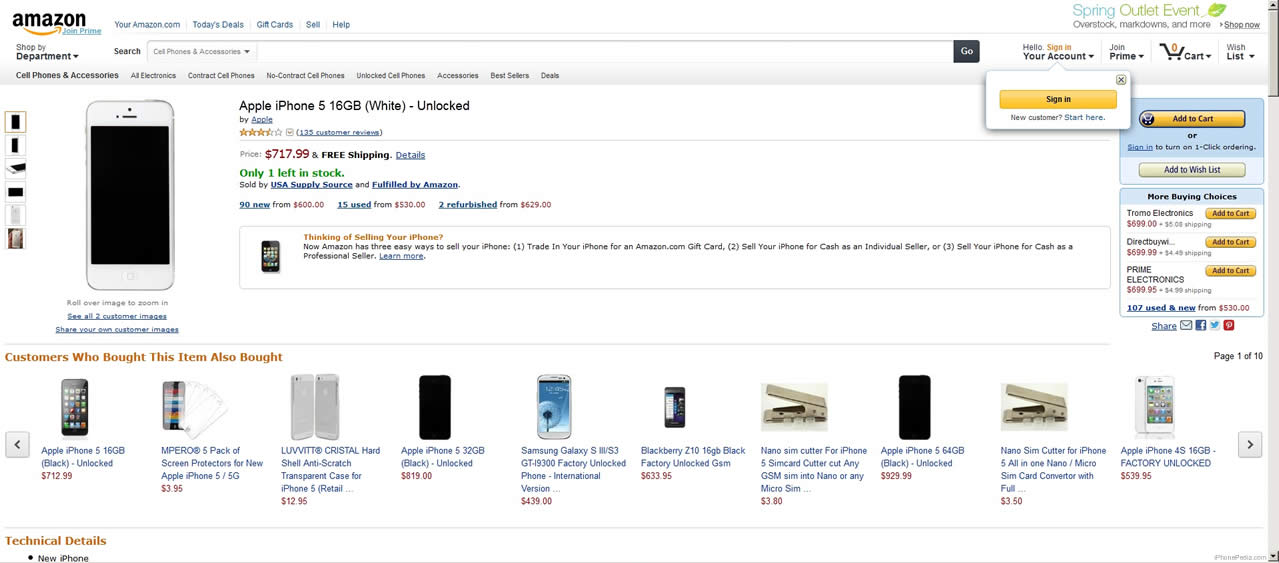Share this product via email icon
The height and width of the screenshot is (563, 1279).
click(1186, 325)
